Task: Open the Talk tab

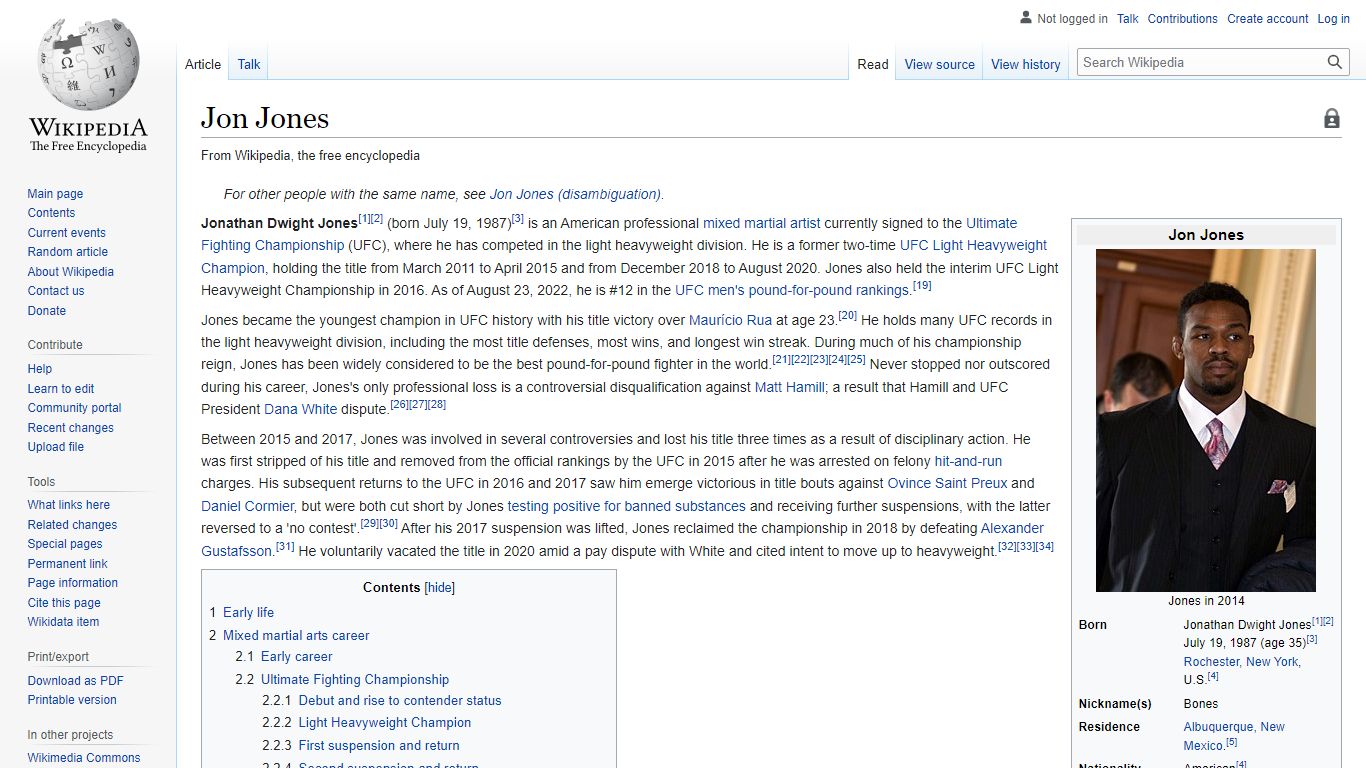Action: [x=249, y=64]
